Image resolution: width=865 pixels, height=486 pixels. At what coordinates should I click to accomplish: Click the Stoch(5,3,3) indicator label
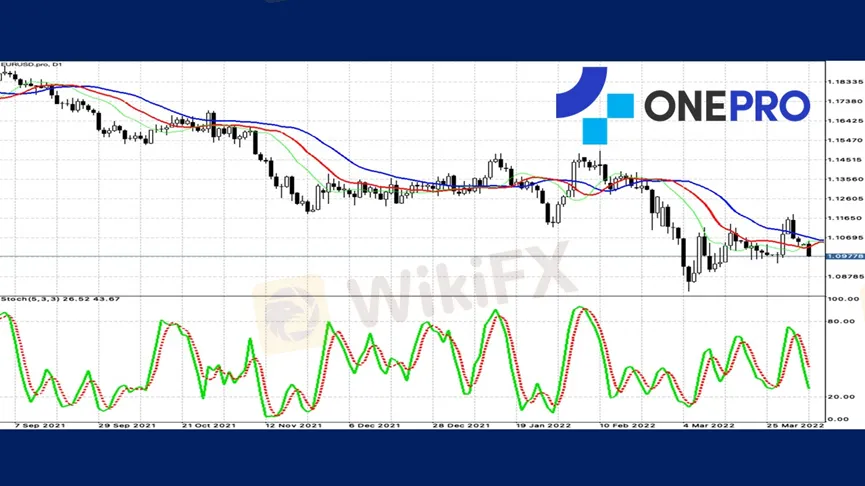click(46, 299)
